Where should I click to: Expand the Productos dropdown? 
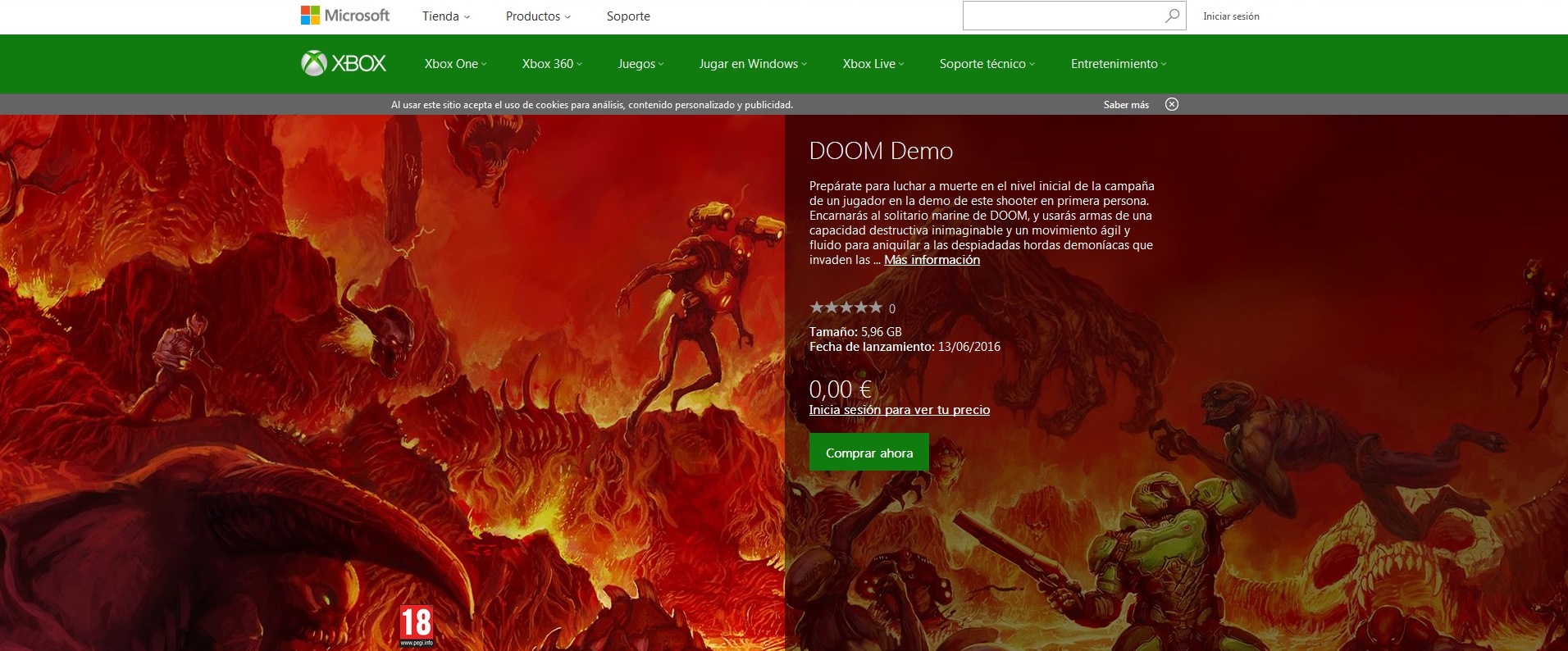pos(538,16)
